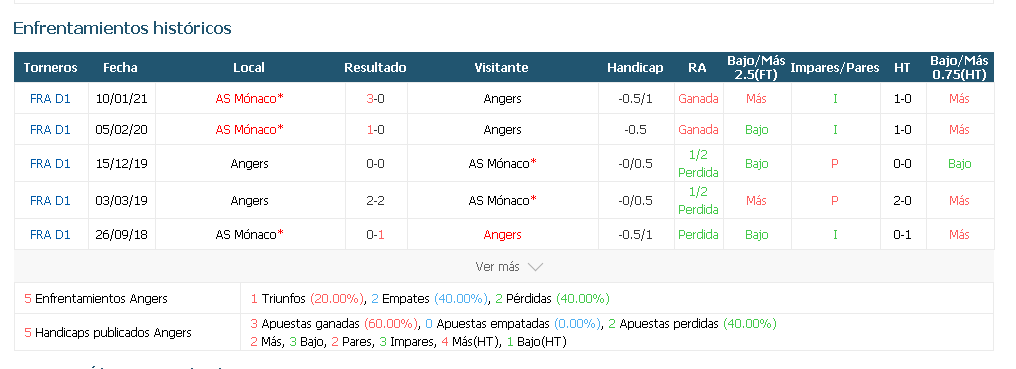1016x369 pixels.
Task: Open FRA D1 link for 05/02/20
Action: 50,130
